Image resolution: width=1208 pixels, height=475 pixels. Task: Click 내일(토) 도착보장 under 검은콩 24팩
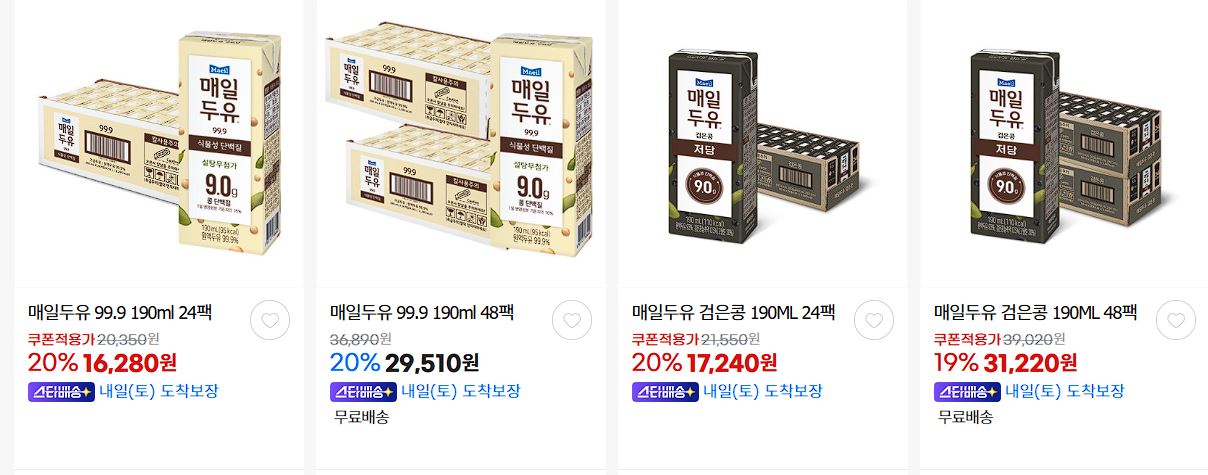tap(762, 391)
